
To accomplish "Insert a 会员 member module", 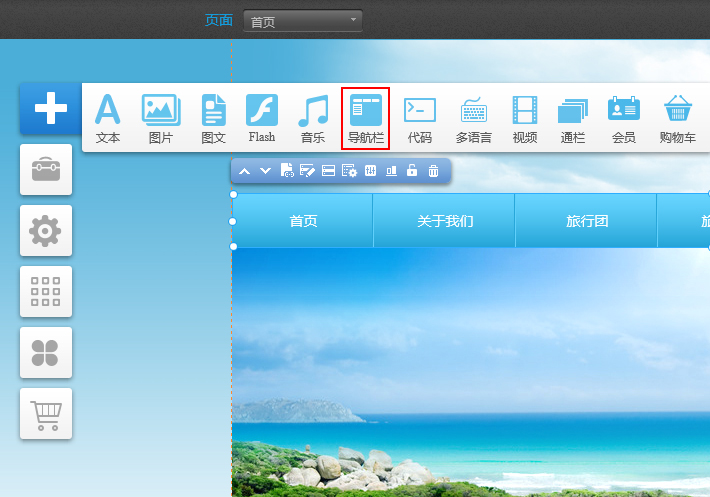I will click(623, 118).
